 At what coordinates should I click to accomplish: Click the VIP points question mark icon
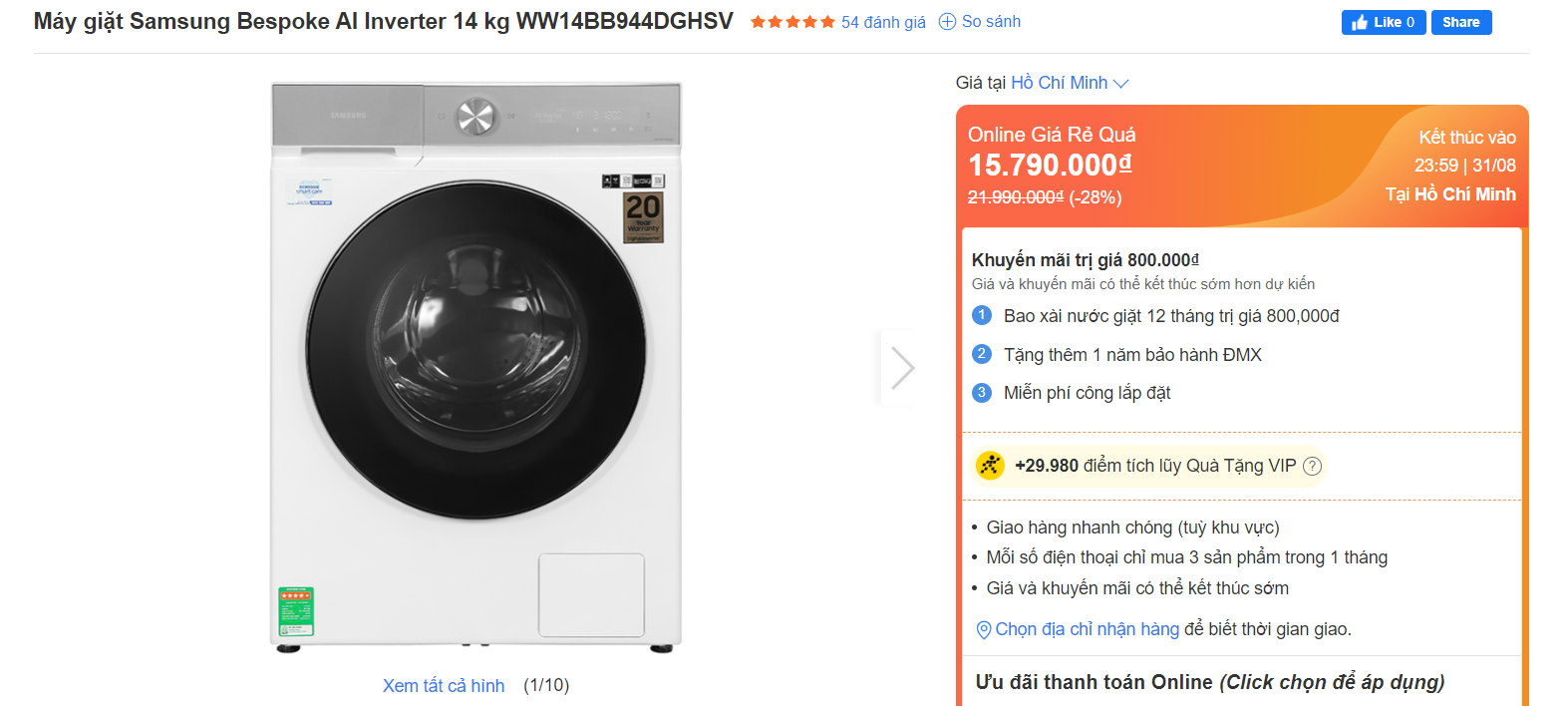[x=1312, y=466]
